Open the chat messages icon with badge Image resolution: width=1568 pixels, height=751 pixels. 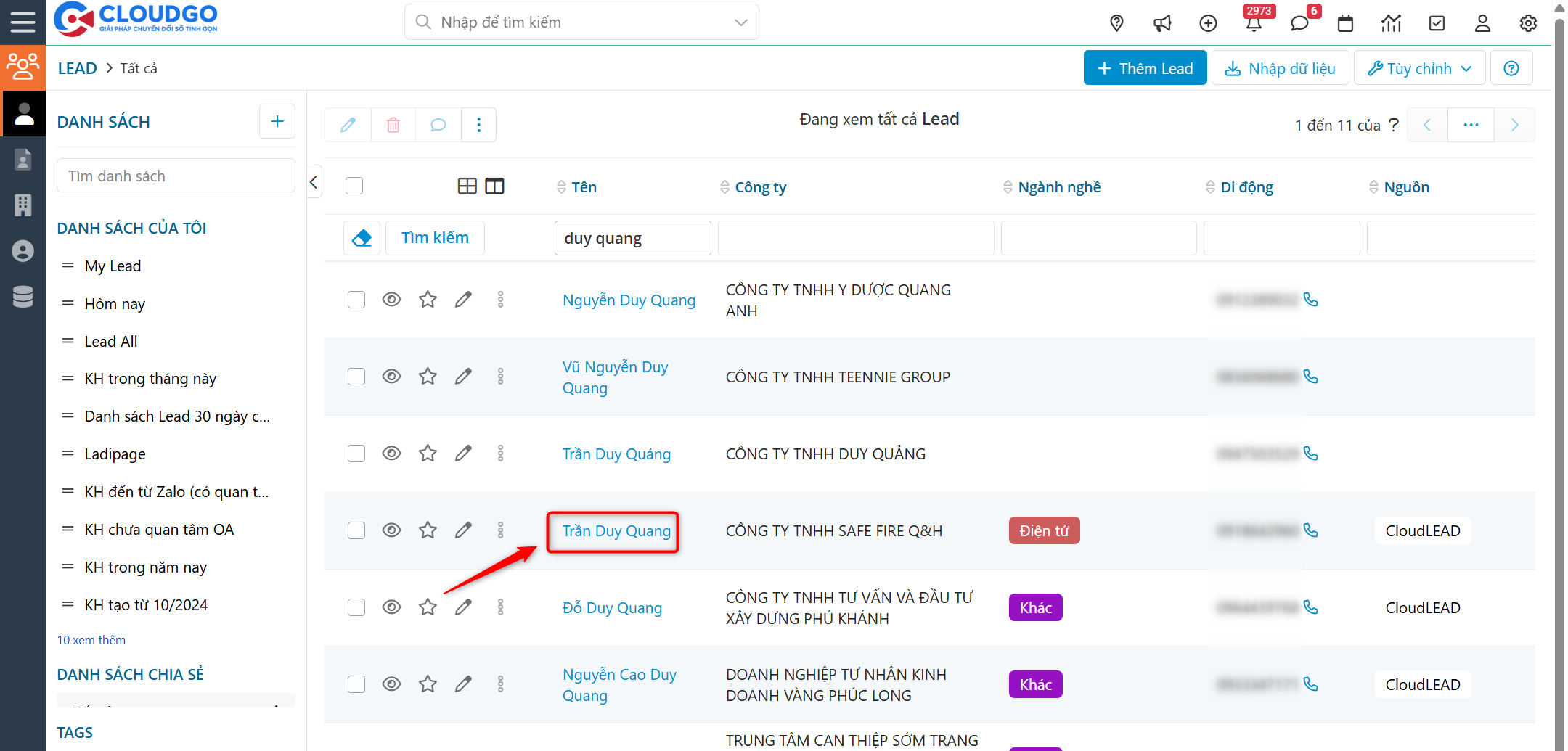[1299, 23]
